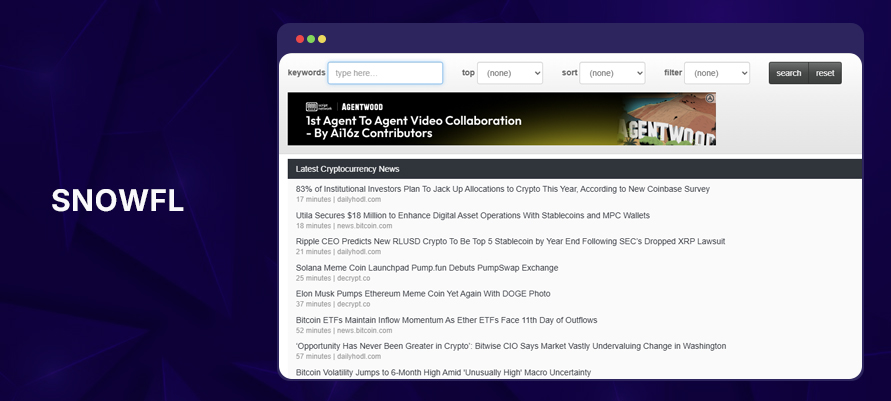Open the Elon Musk DOGE Photo article
This screenshot has height=401, width=891.
pos(423,294)
